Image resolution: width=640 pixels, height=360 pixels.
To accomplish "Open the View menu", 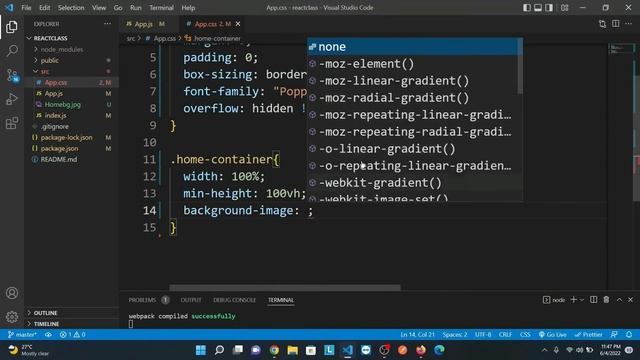I will click(x=99, y=7).
